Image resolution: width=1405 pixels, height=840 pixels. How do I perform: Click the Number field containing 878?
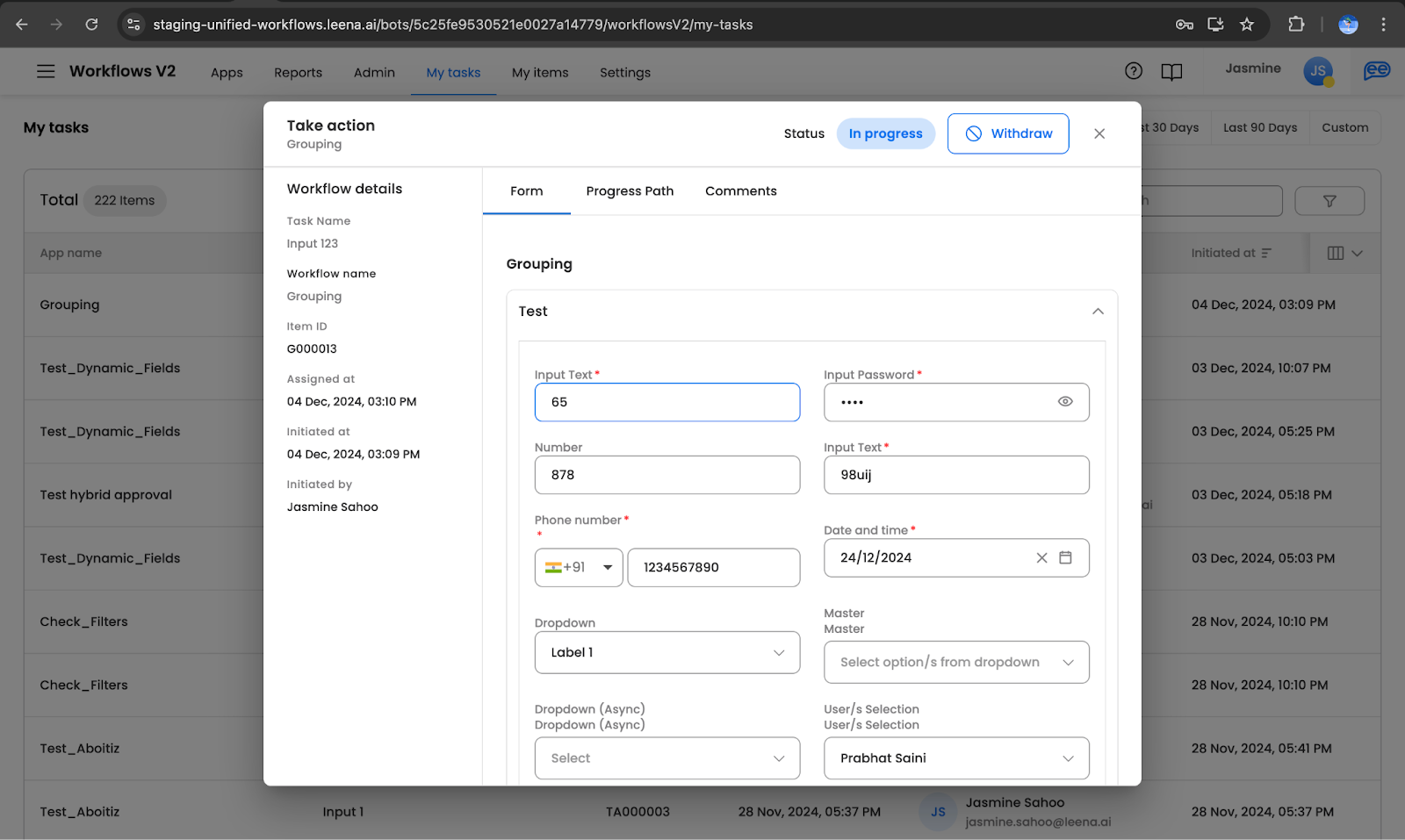tap(667, 475)
